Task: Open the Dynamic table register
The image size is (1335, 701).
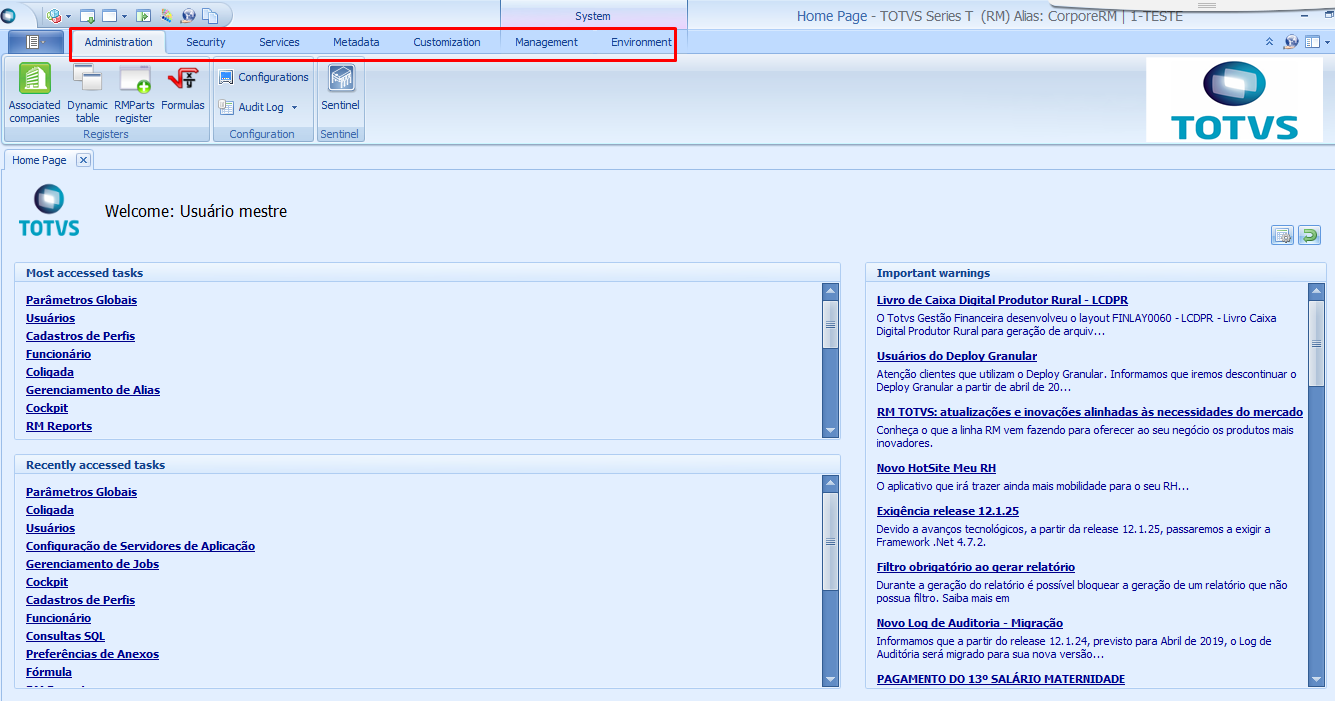Action: [88, 92]
